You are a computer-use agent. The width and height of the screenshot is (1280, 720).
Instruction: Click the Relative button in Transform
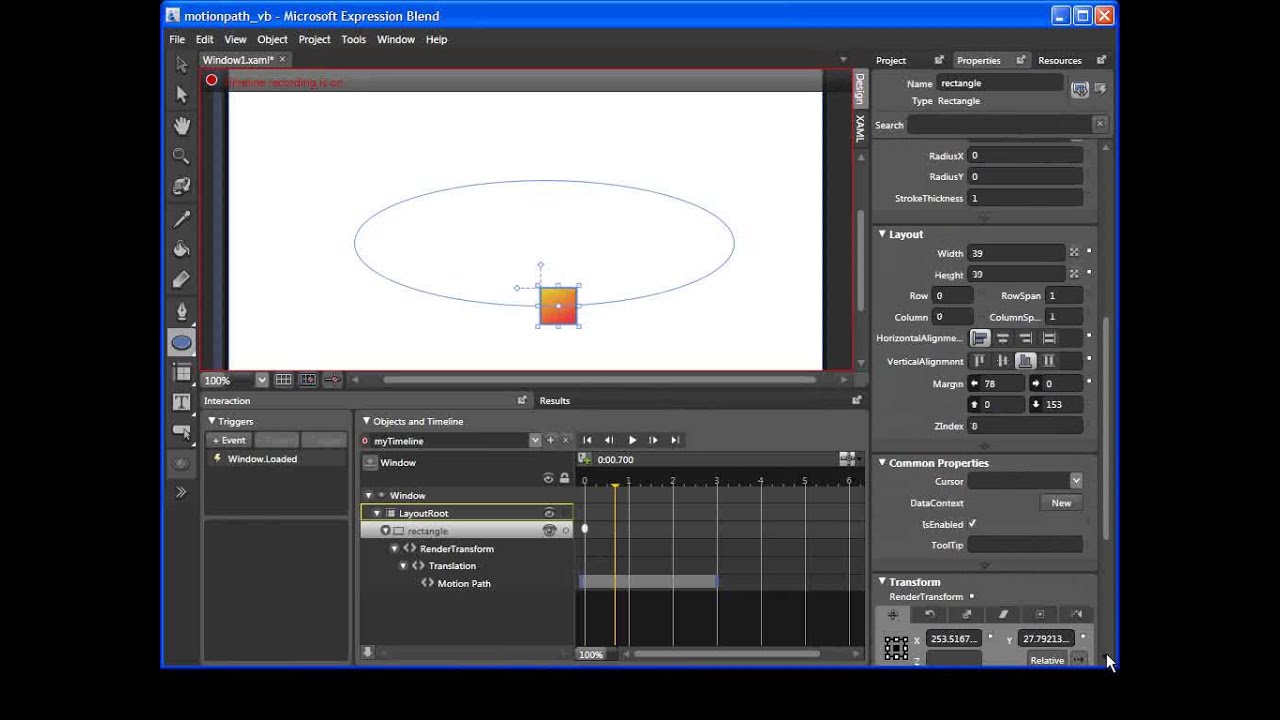click(x=1047, y=660)
